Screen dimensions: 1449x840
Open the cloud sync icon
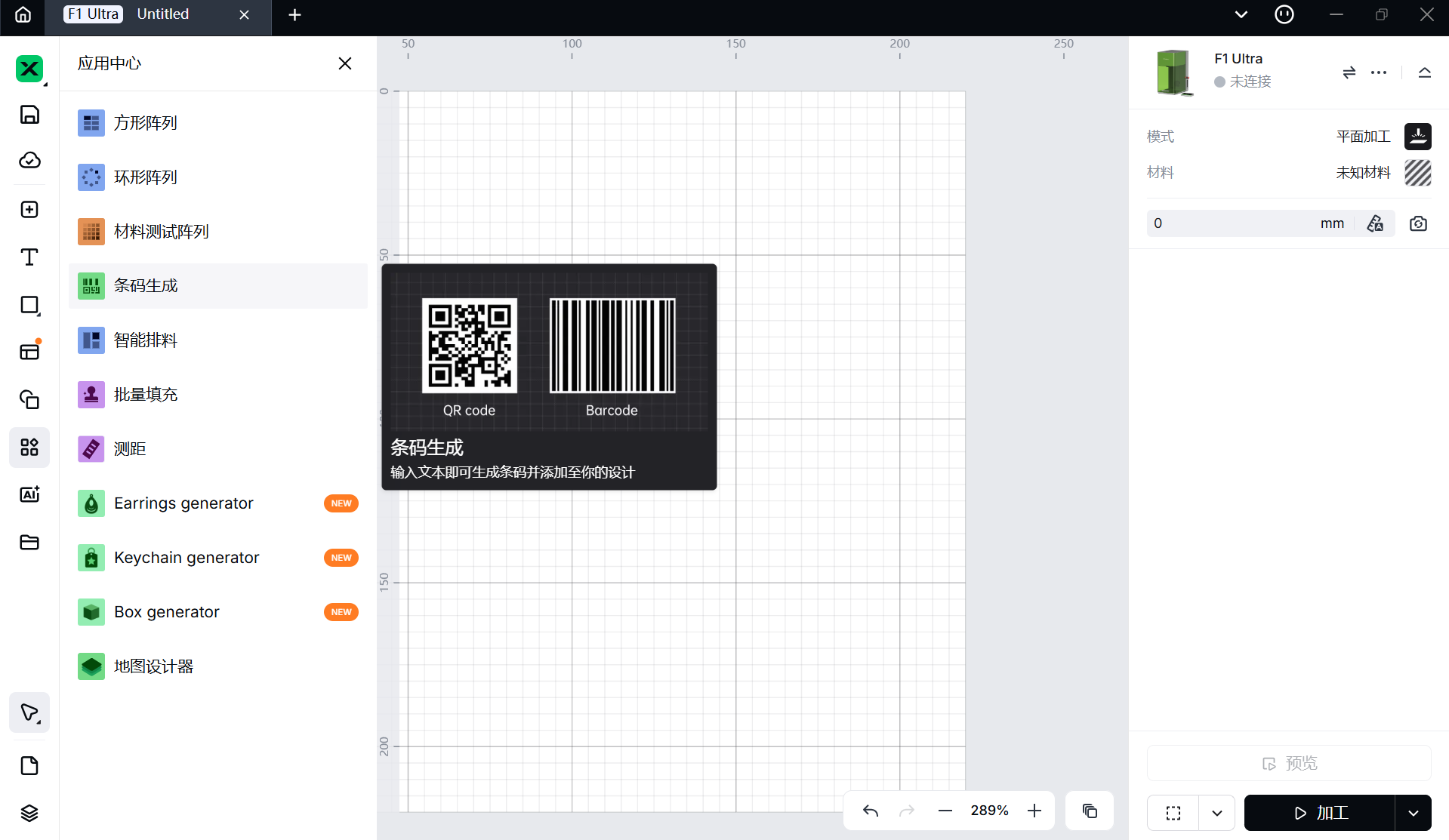(29, 160)
